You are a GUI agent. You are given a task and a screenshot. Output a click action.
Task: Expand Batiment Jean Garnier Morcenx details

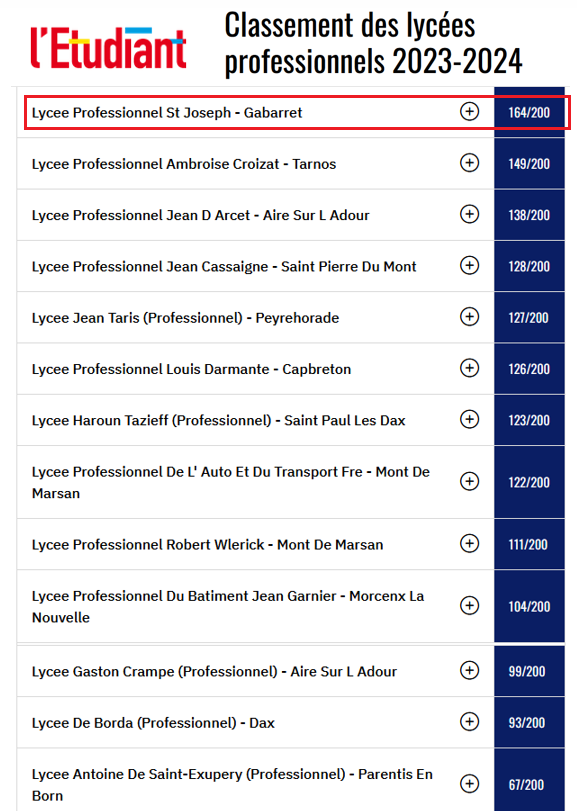pyautogui.click(x=469, y=606)
